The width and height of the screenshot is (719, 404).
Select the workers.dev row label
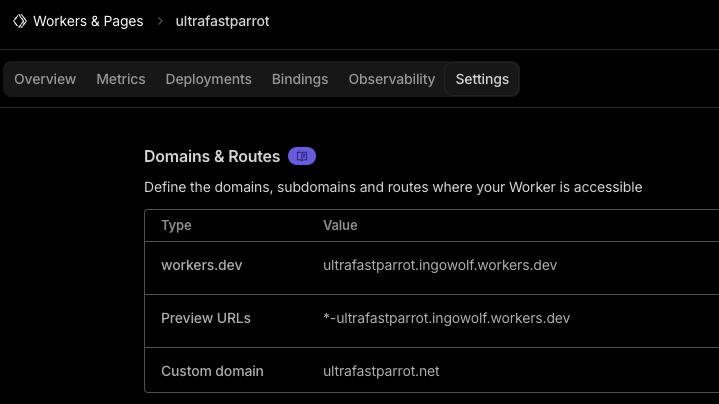(201, 265)
